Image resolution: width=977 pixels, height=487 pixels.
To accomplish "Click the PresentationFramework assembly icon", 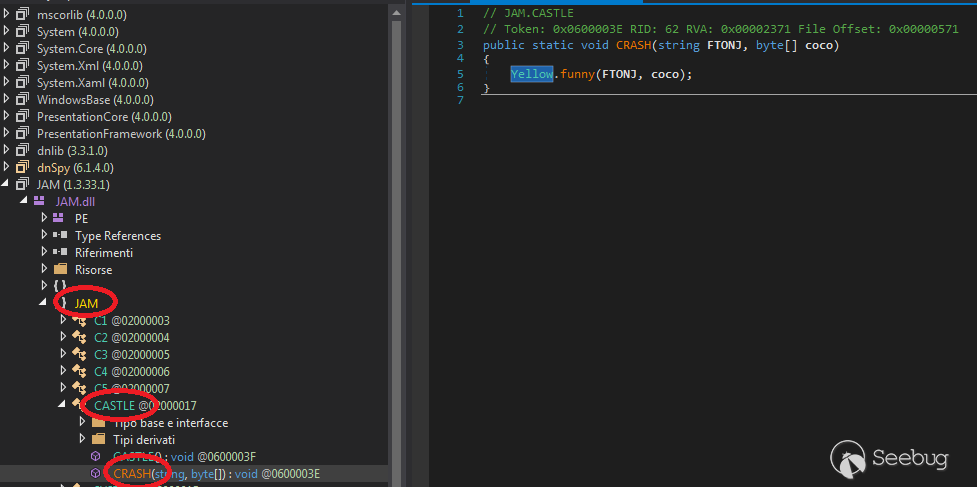I will tap(22, 133).
